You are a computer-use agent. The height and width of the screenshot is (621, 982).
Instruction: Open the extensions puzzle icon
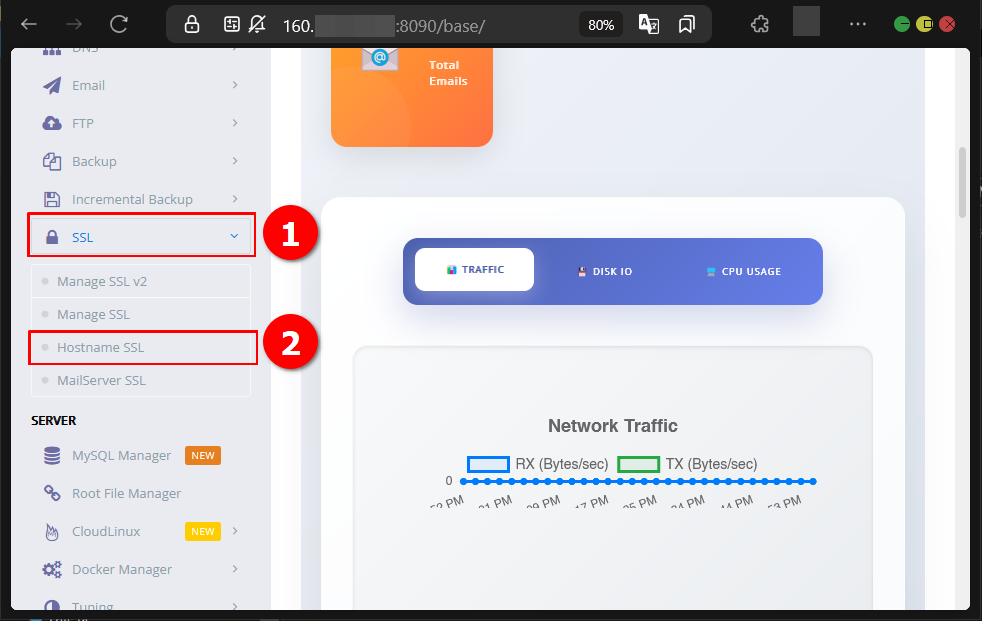click(x=760, y=24)
